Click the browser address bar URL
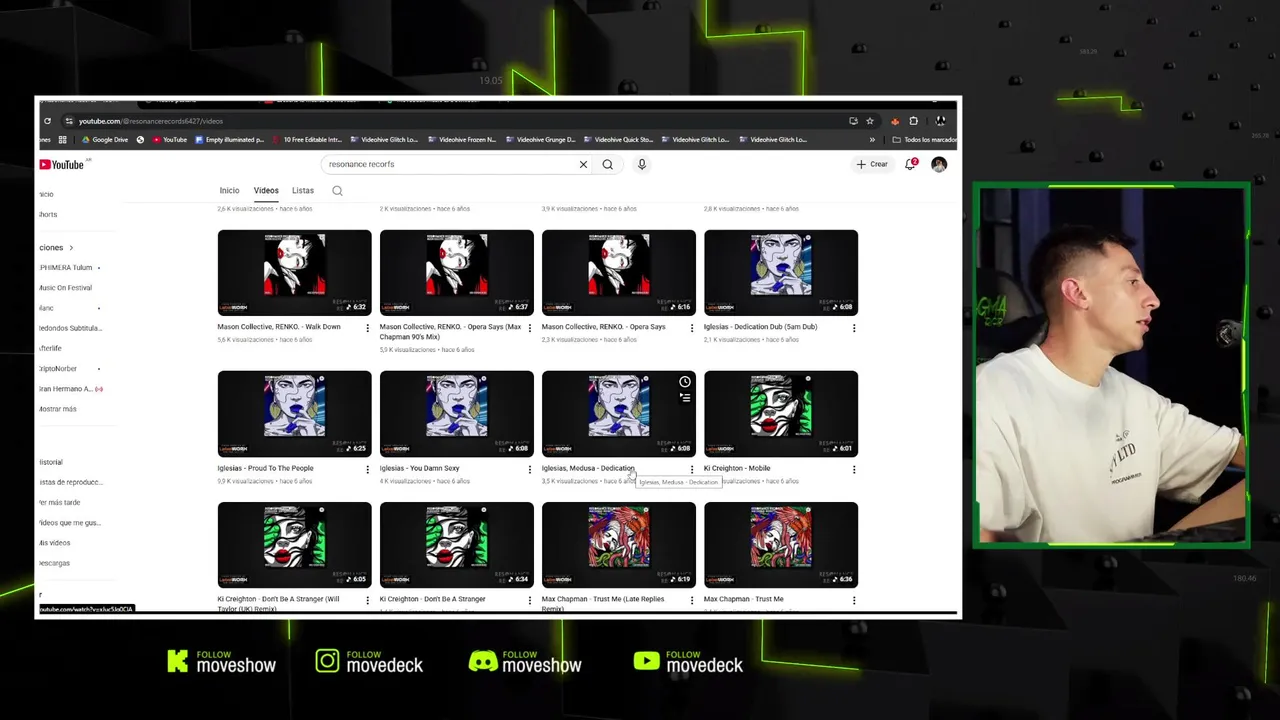 point(150,121)
